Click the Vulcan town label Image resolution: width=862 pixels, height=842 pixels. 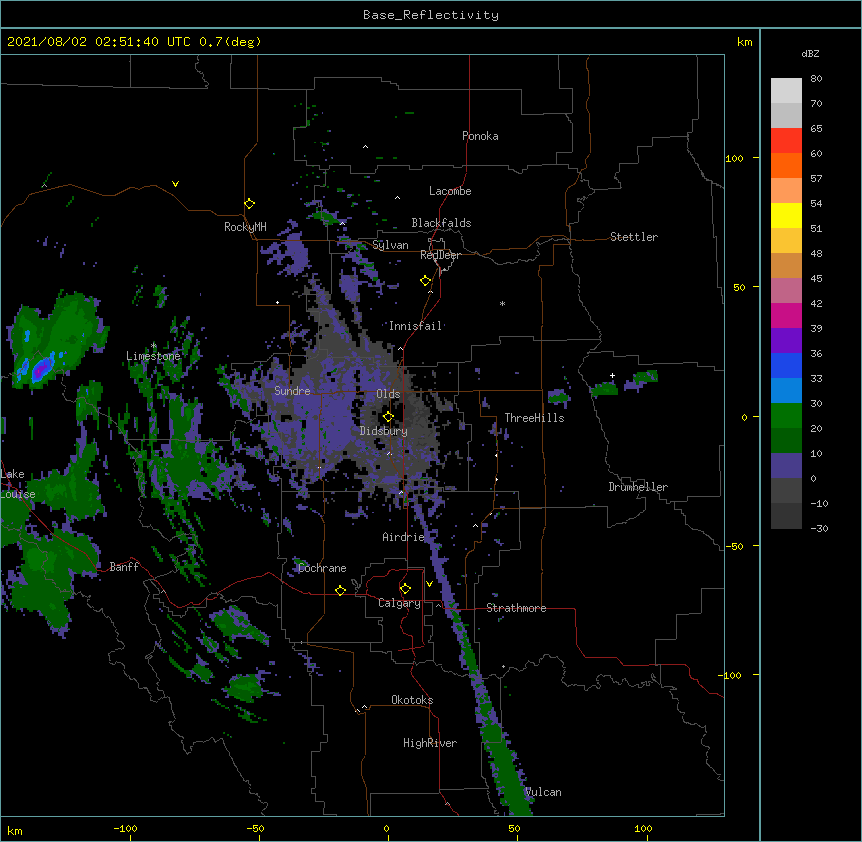coord(543,792)
